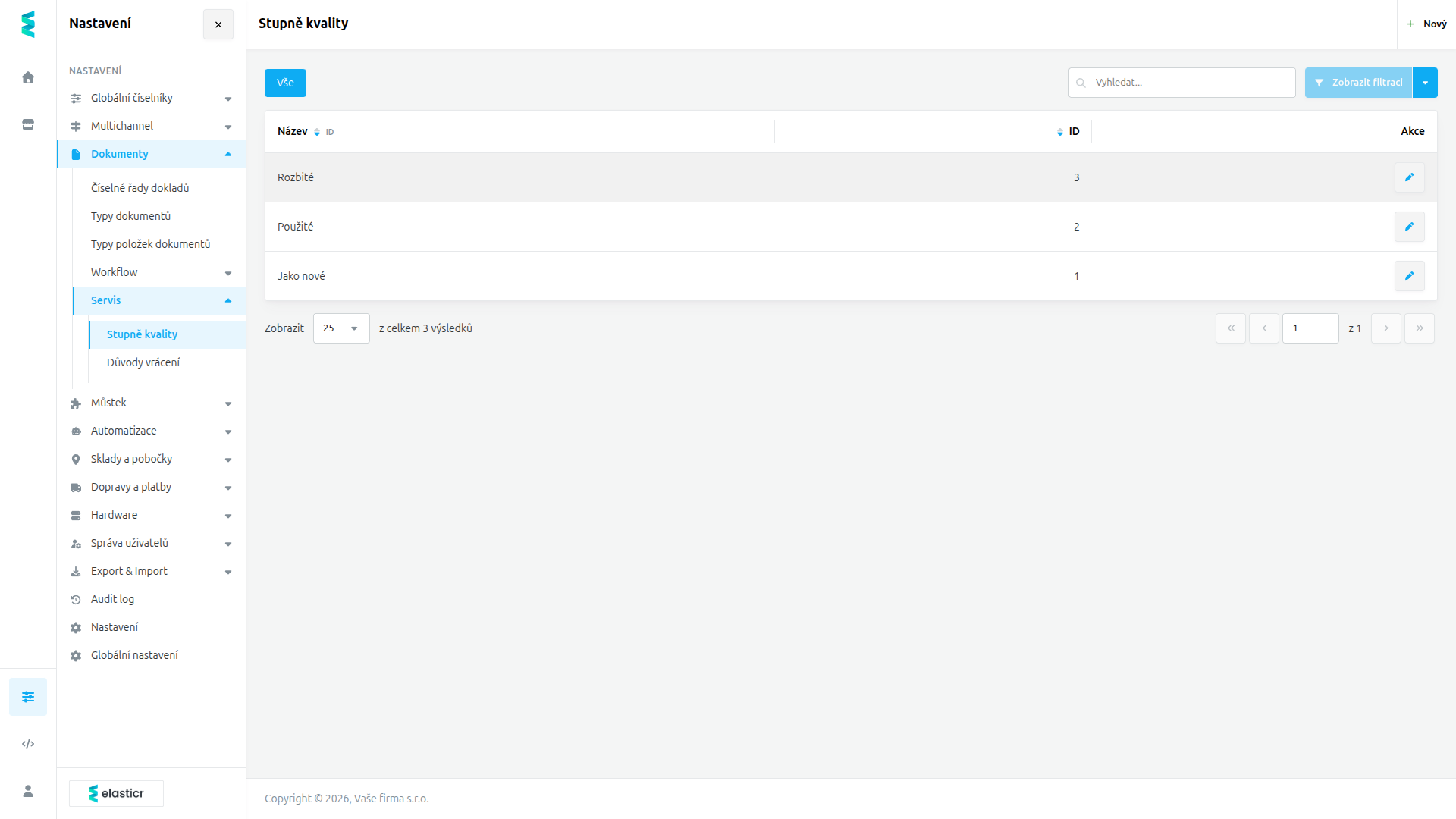Click the Akce column header
1456x819 pixels.
[1412, 131]
